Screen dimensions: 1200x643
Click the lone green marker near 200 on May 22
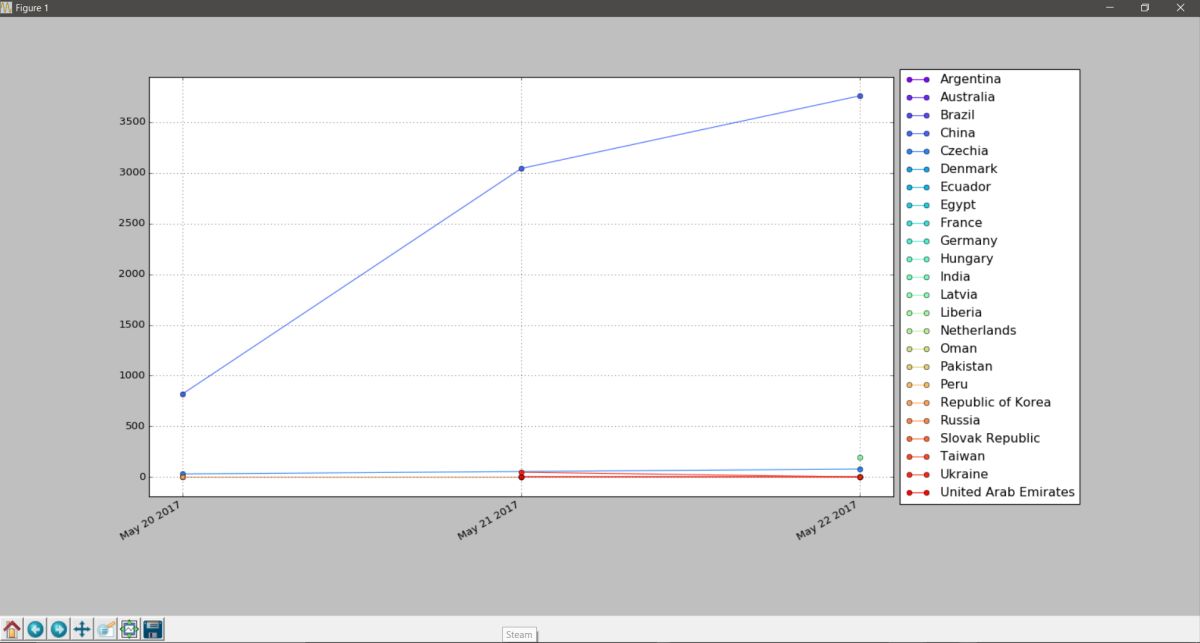click(860, 458)
